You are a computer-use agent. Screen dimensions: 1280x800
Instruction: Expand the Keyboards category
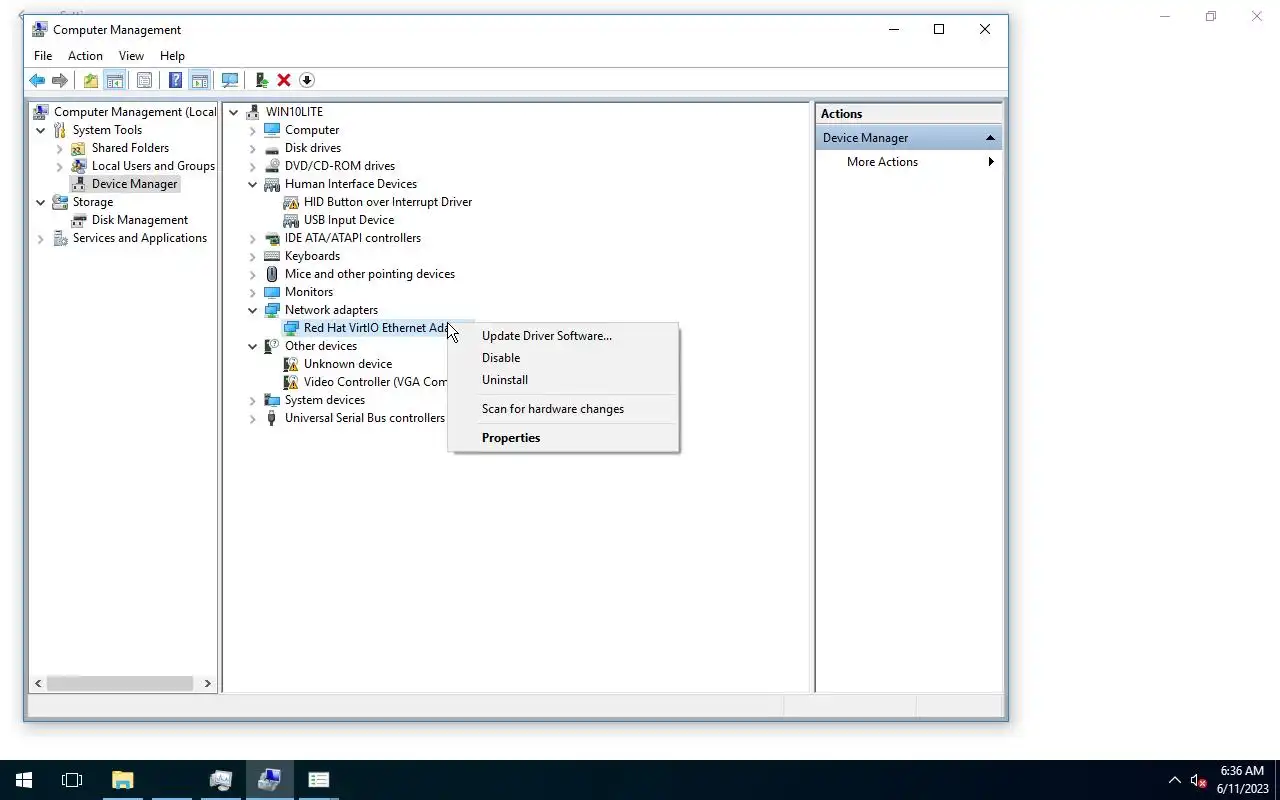click(253, 256)
